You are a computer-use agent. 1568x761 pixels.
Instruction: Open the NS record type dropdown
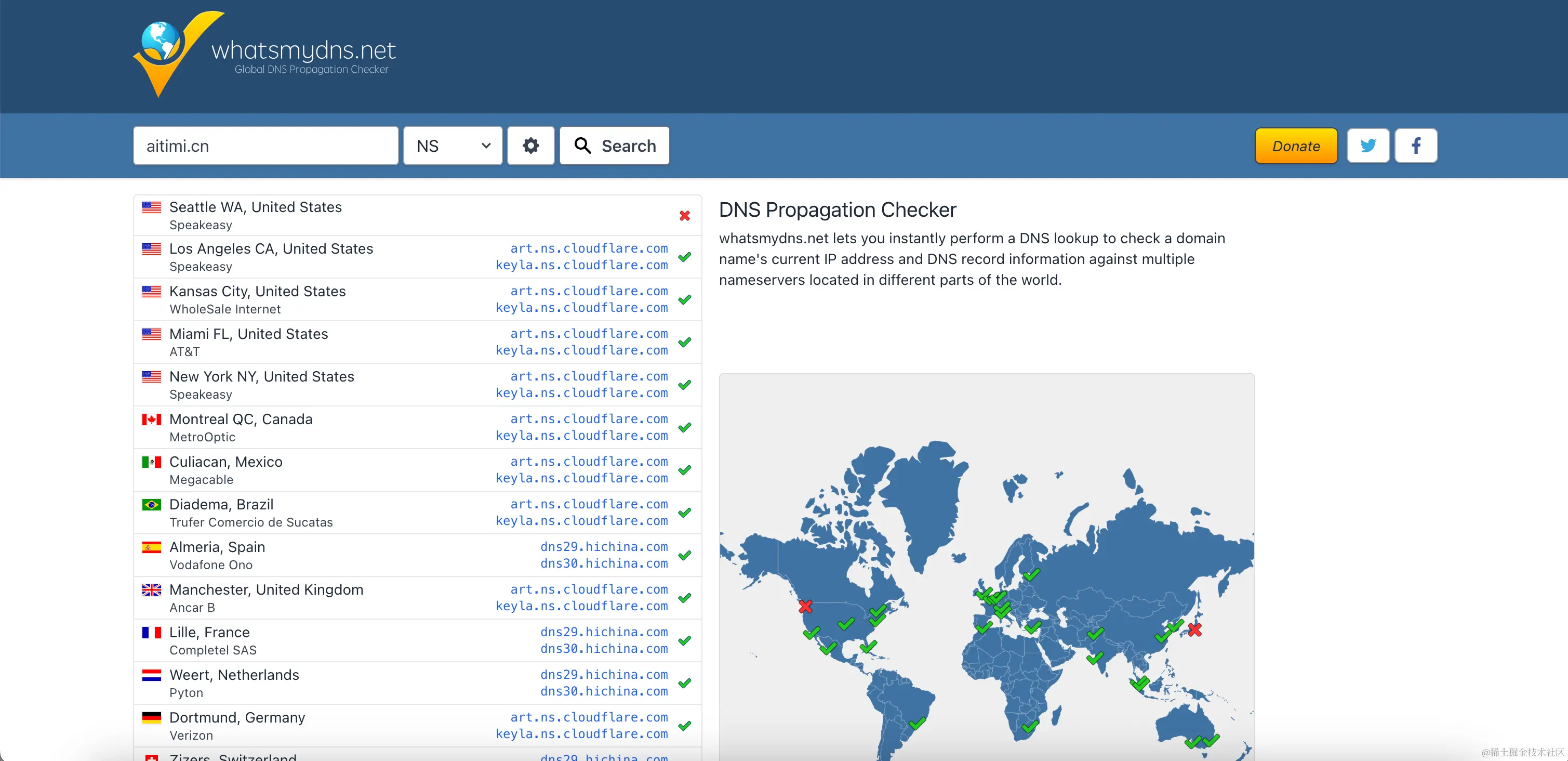[453, 146]
